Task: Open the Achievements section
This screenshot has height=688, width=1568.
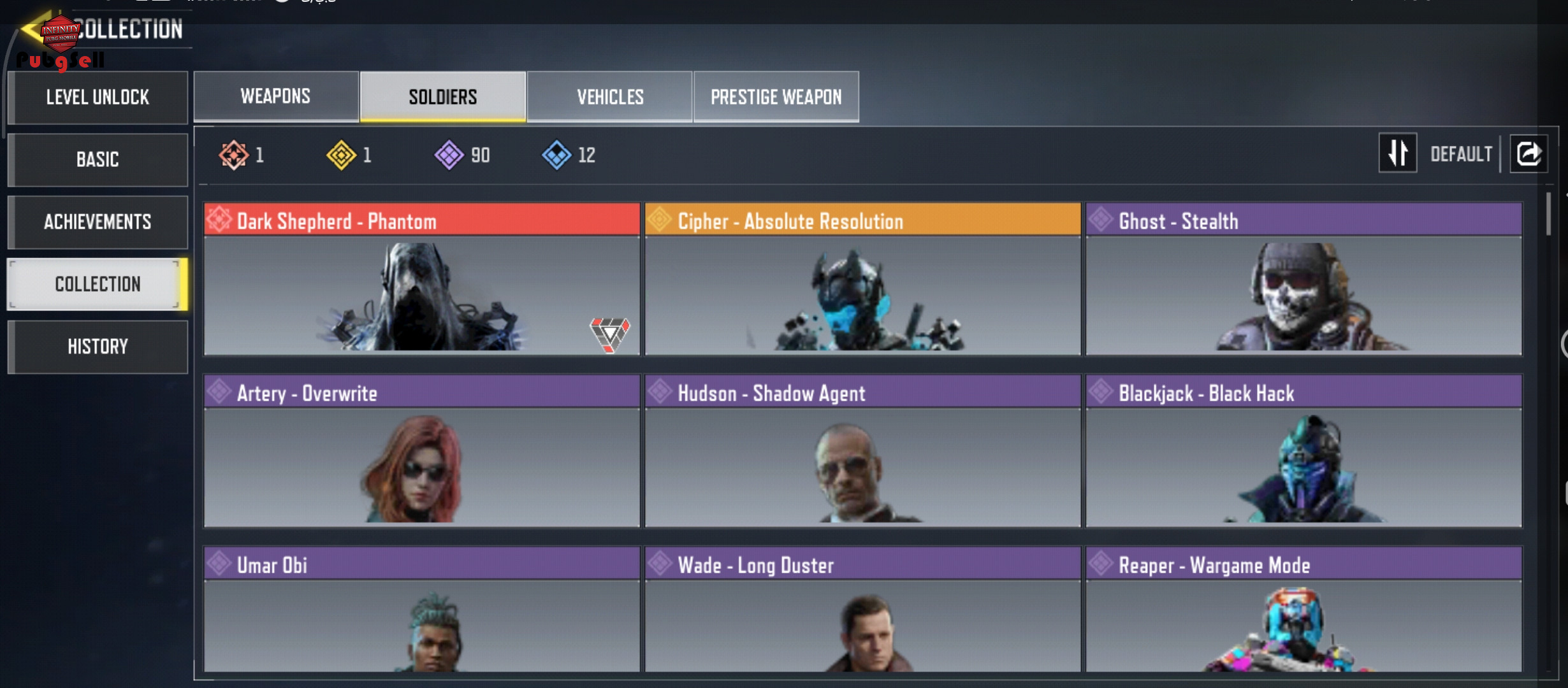Action: 98,222
